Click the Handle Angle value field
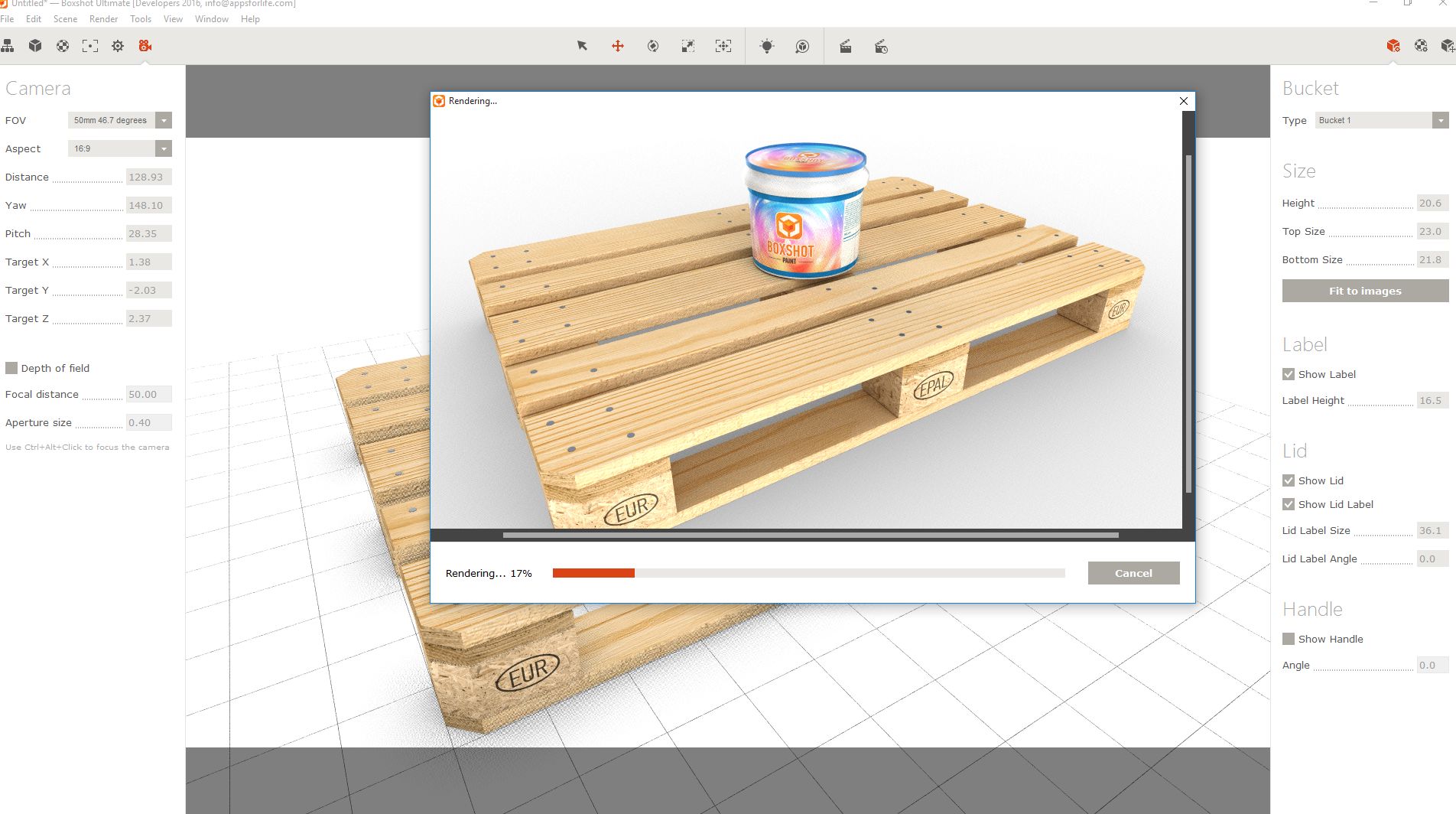 [1432, 665]
